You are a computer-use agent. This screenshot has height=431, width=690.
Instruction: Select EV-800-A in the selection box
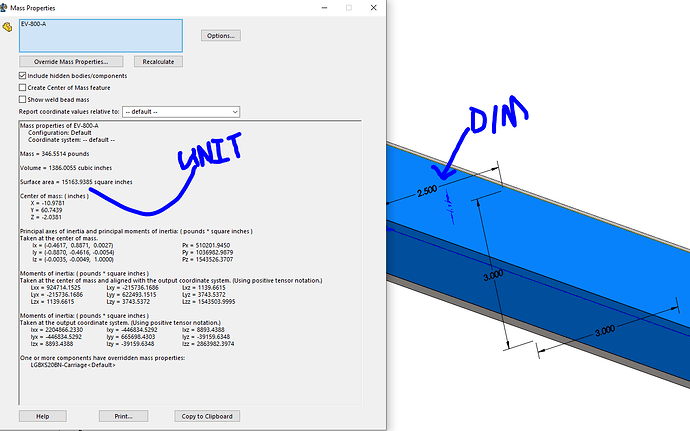[x=34, y=23]
